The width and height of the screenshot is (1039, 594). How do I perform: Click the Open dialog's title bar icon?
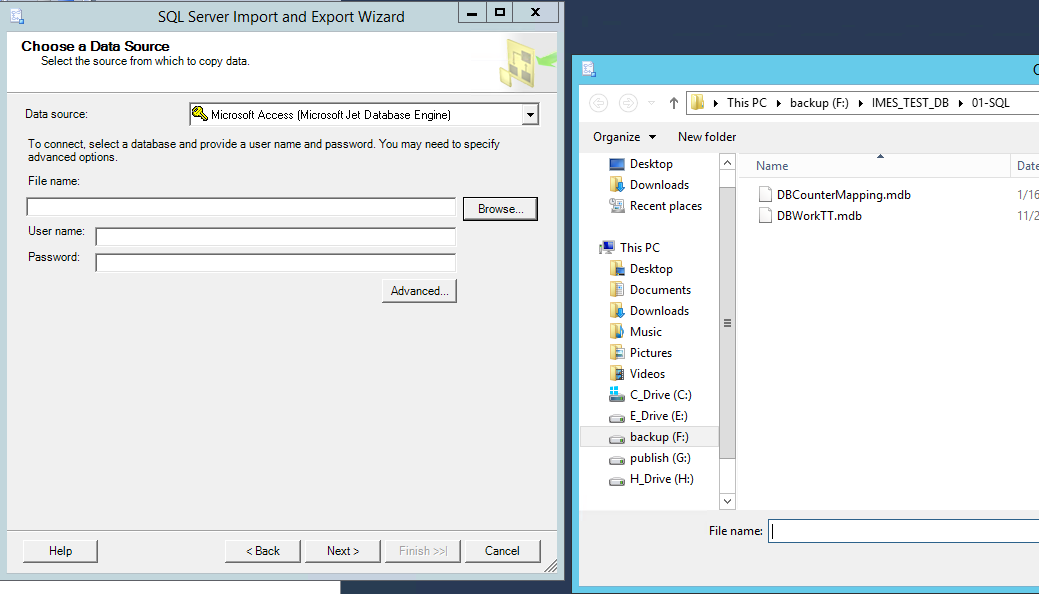coord(589,69)
